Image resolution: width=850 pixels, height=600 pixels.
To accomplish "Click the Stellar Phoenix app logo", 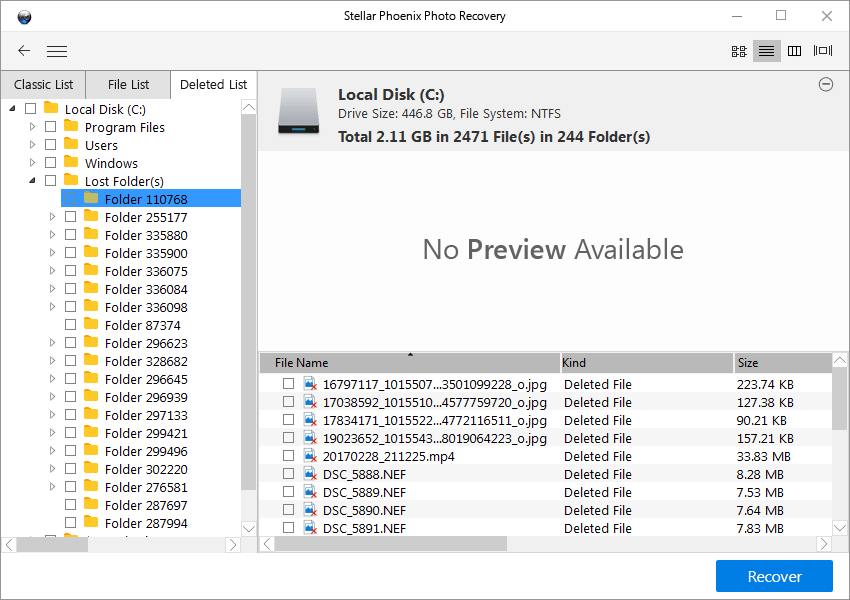I will pyautogui.click(x=24, y=17).
